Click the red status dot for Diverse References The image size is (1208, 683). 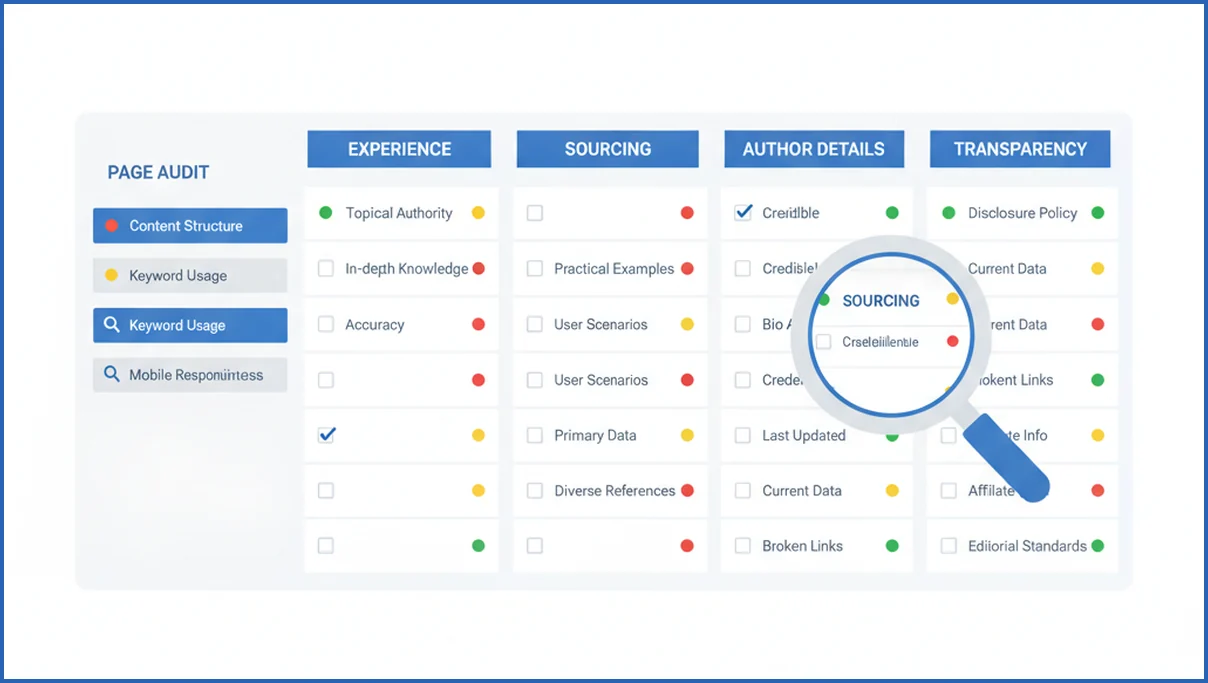[x=687, y=490]
